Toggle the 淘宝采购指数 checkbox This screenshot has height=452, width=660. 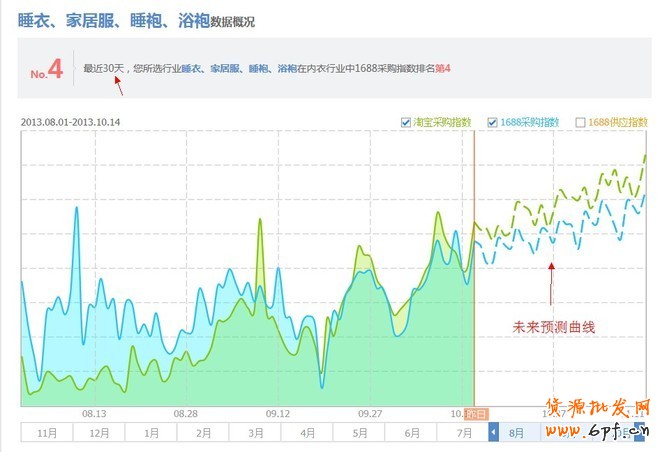[406, 123]
